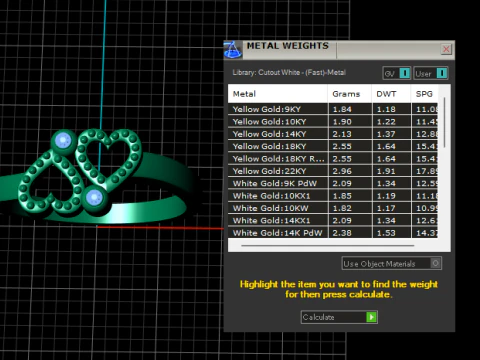Click the Calculate button

(339, 317)
